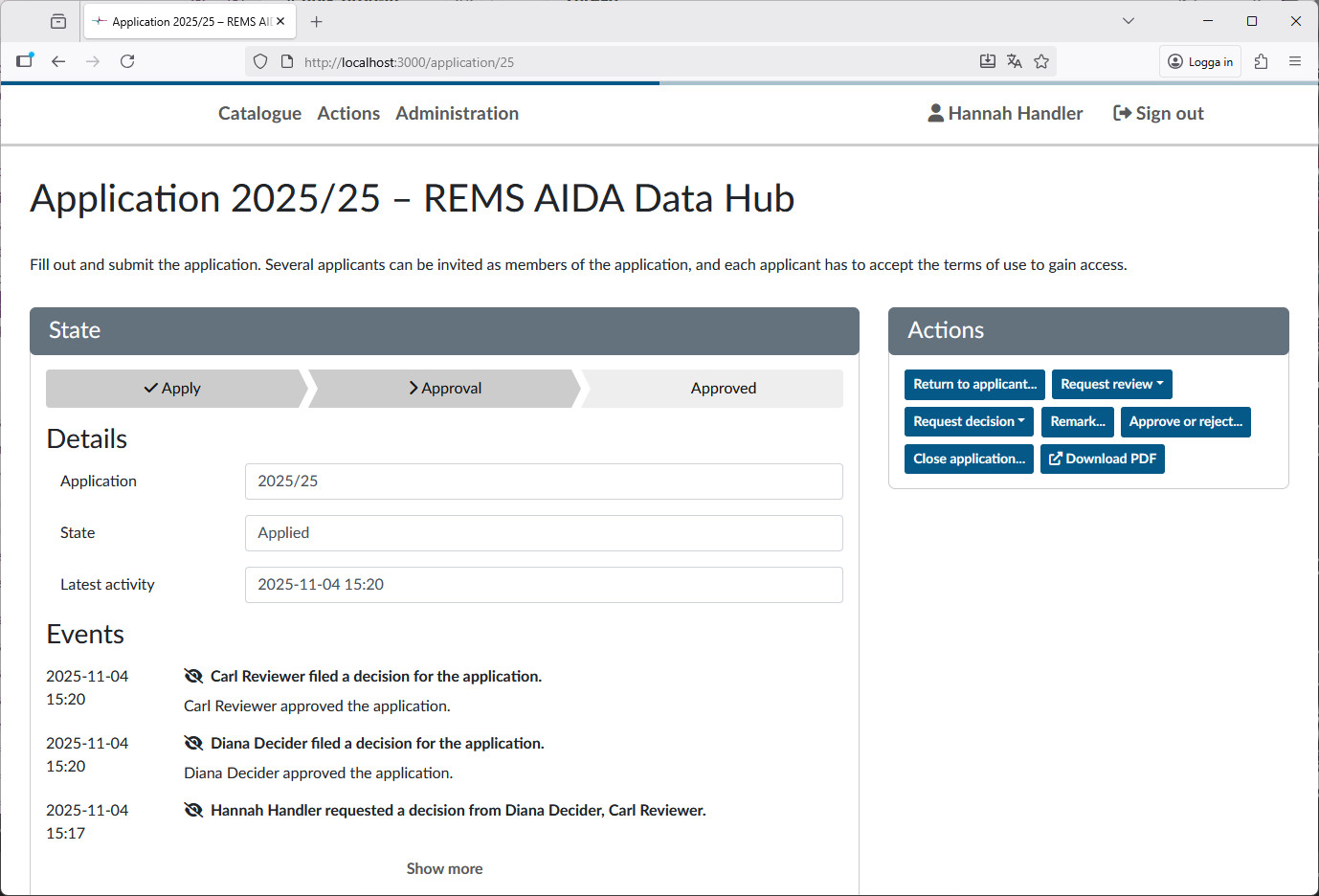Screen dimensions: 1319x896
Task: Open the browser tab list chevron
Action: [x=1128, y=20]
